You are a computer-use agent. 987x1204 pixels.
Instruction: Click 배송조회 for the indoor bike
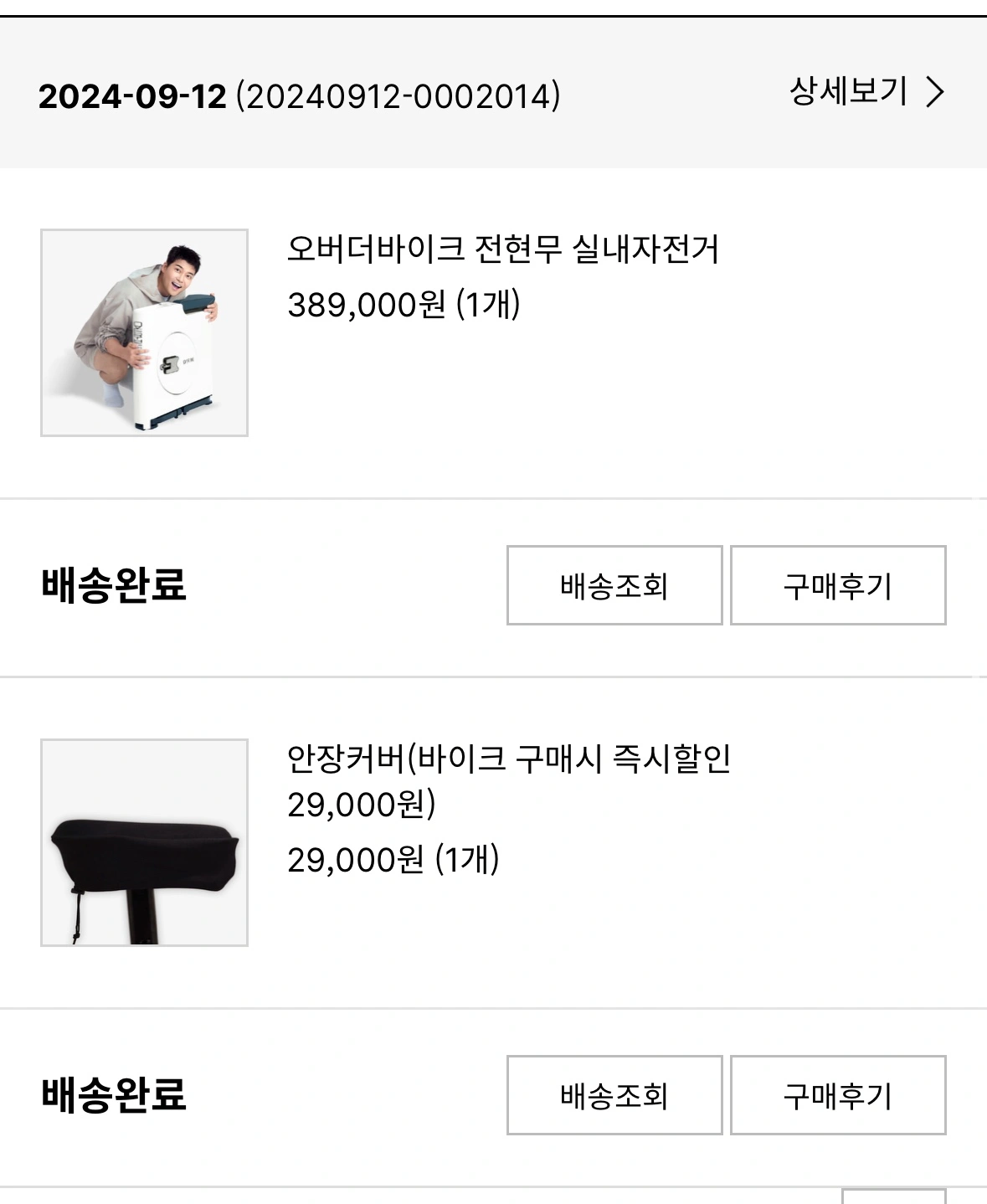point(614,585)
